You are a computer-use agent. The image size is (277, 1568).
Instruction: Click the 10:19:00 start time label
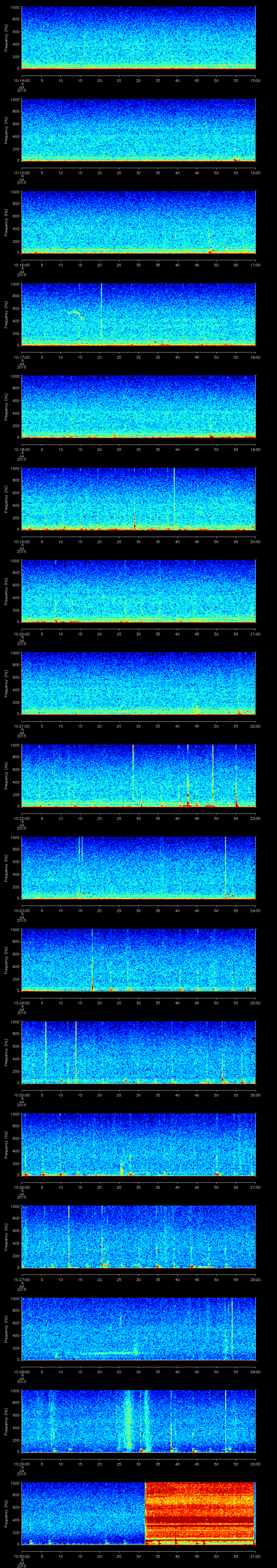(21, 542)
